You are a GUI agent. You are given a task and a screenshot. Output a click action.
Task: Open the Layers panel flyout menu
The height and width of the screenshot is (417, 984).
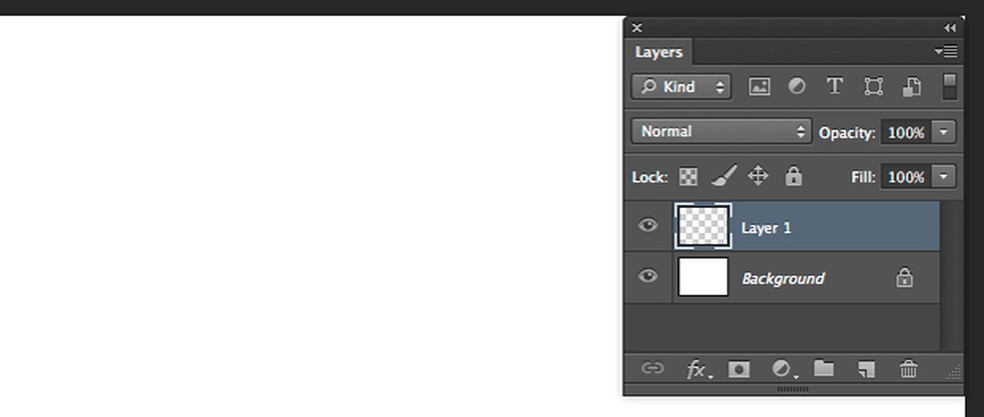pos(946,51)
